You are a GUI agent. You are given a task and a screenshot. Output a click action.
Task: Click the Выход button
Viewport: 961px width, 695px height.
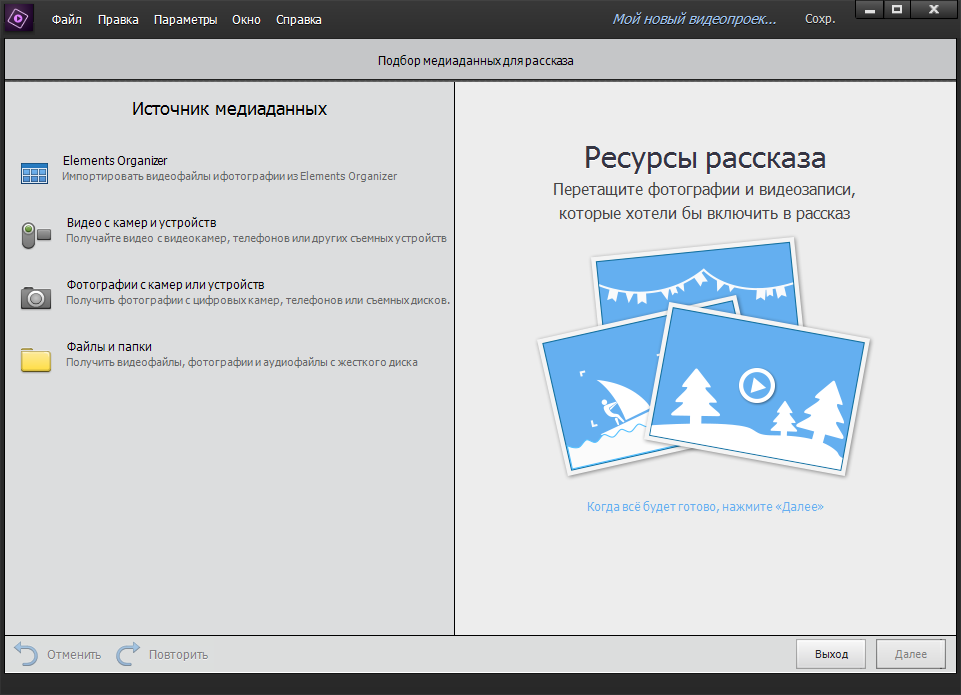coord(830,653)
